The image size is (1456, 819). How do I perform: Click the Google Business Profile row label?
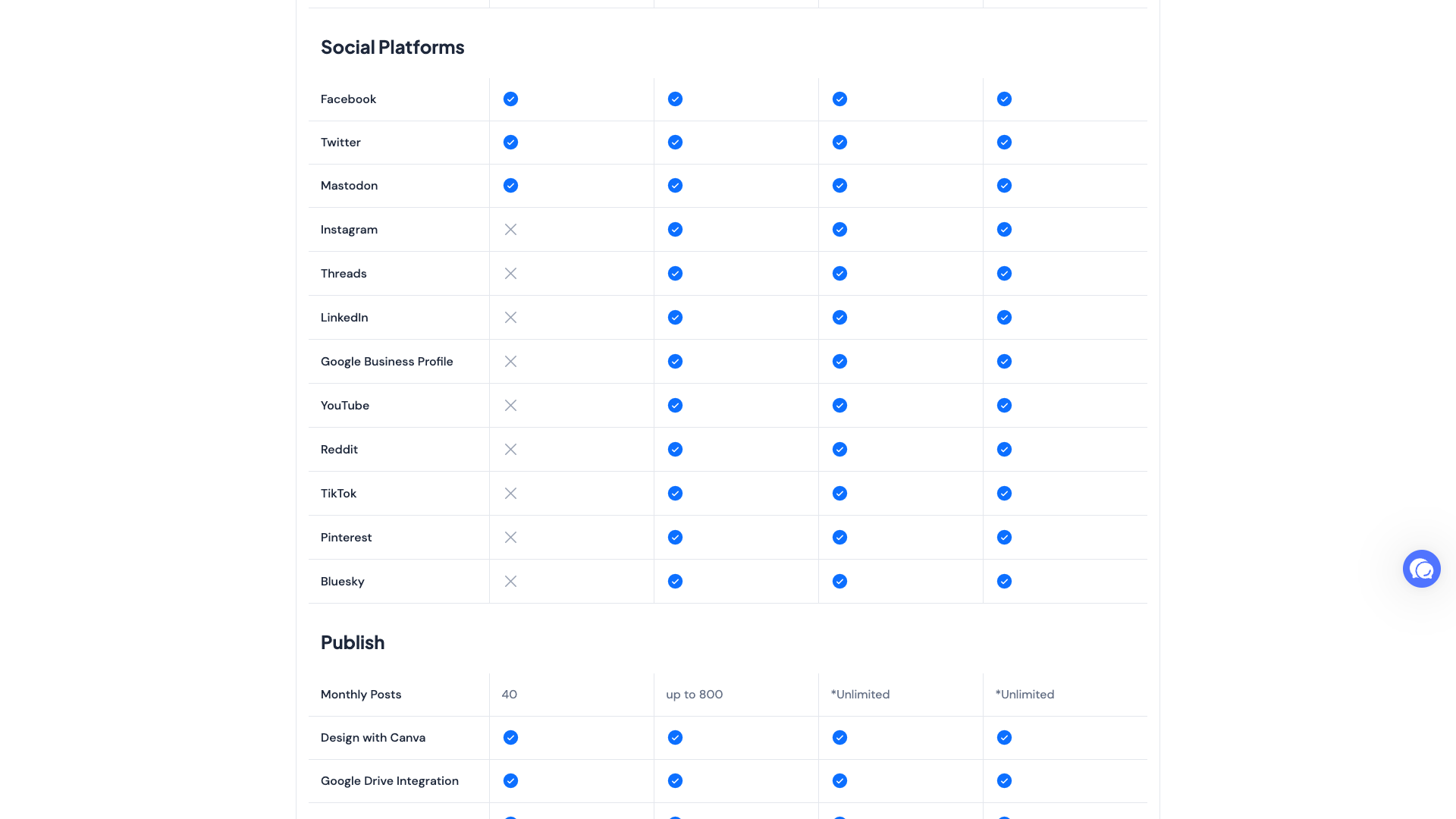387,361
